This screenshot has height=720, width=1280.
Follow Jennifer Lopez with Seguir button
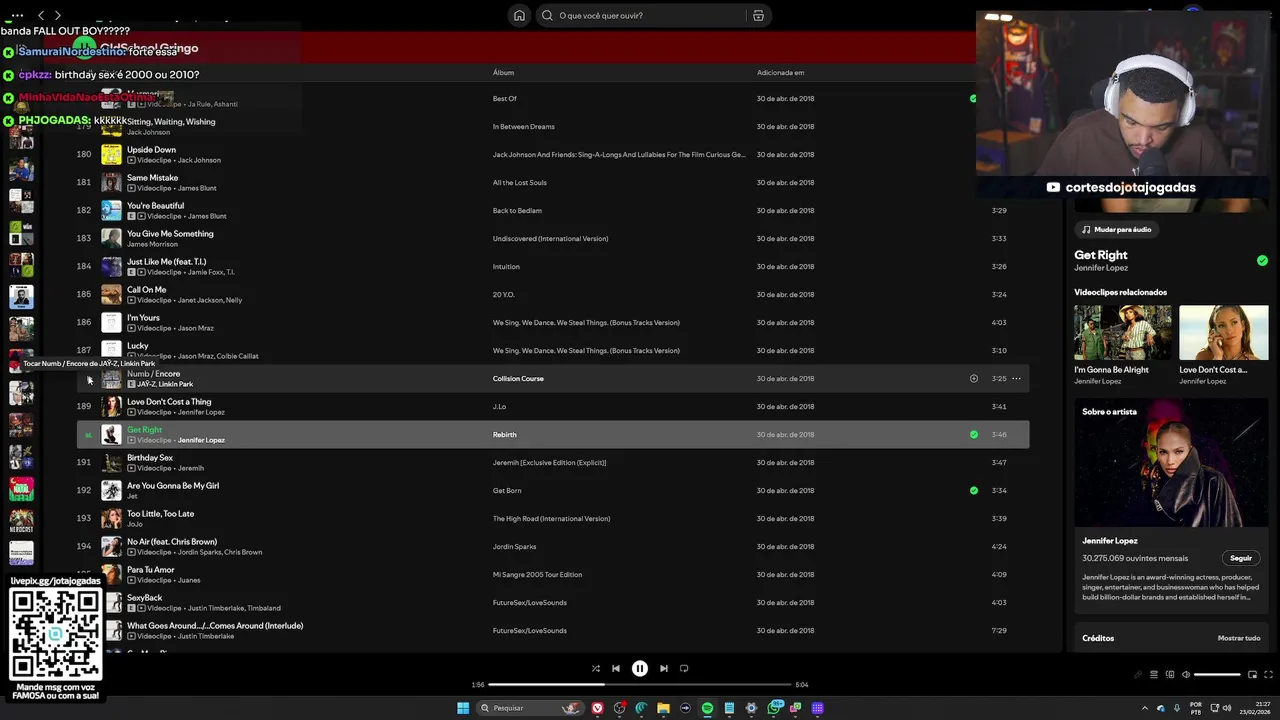point(1241,558)
